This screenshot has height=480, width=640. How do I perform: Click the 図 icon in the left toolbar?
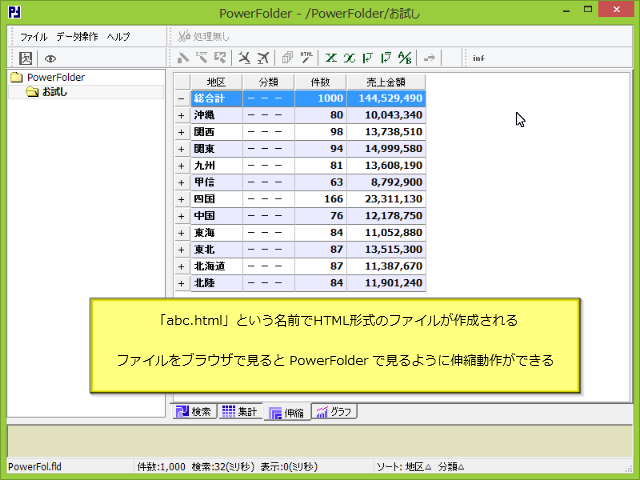[x=26, y=58]
